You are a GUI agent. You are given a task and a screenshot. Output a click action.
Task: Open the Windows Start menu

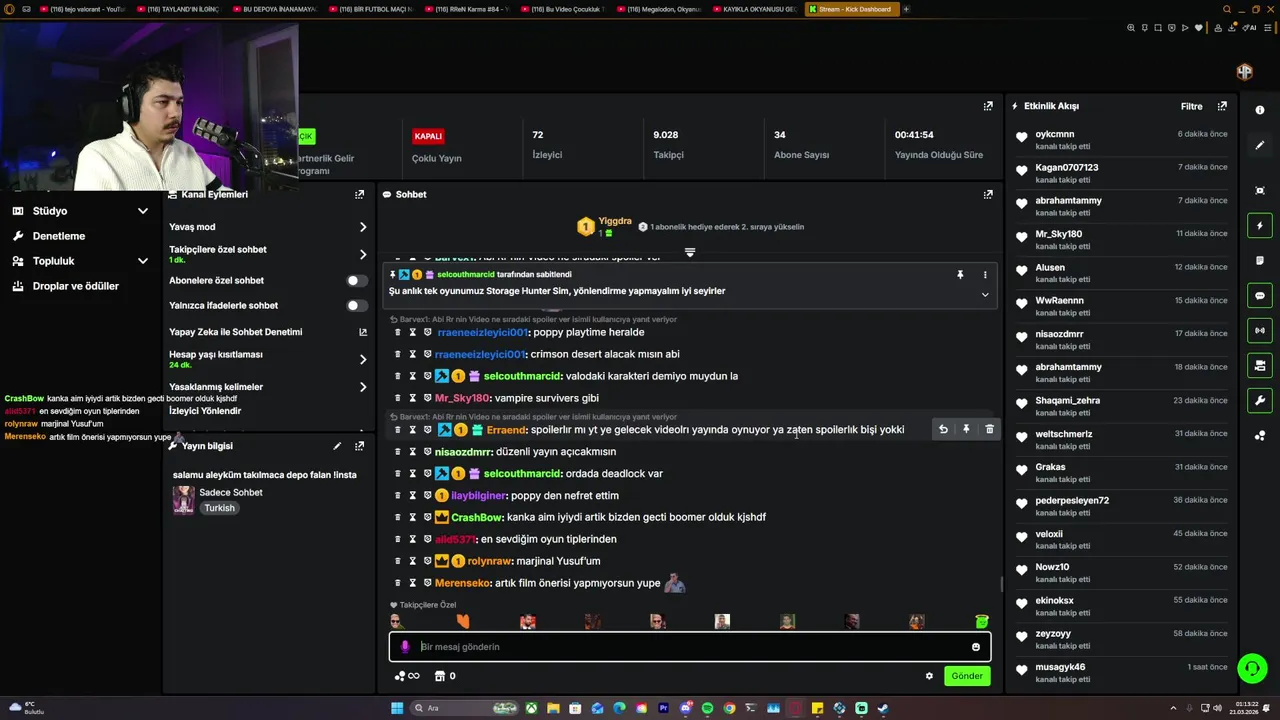click(x=397, y=708)
